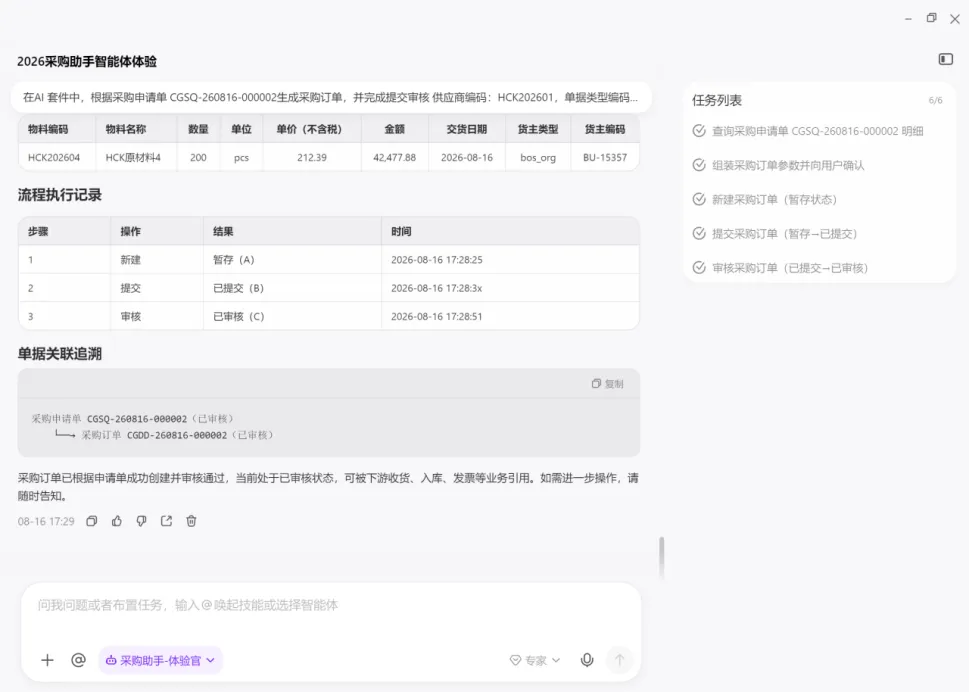
Task: Click timestamp 2026-08-16 17:28:51
Action: click(x=437, y=316)
